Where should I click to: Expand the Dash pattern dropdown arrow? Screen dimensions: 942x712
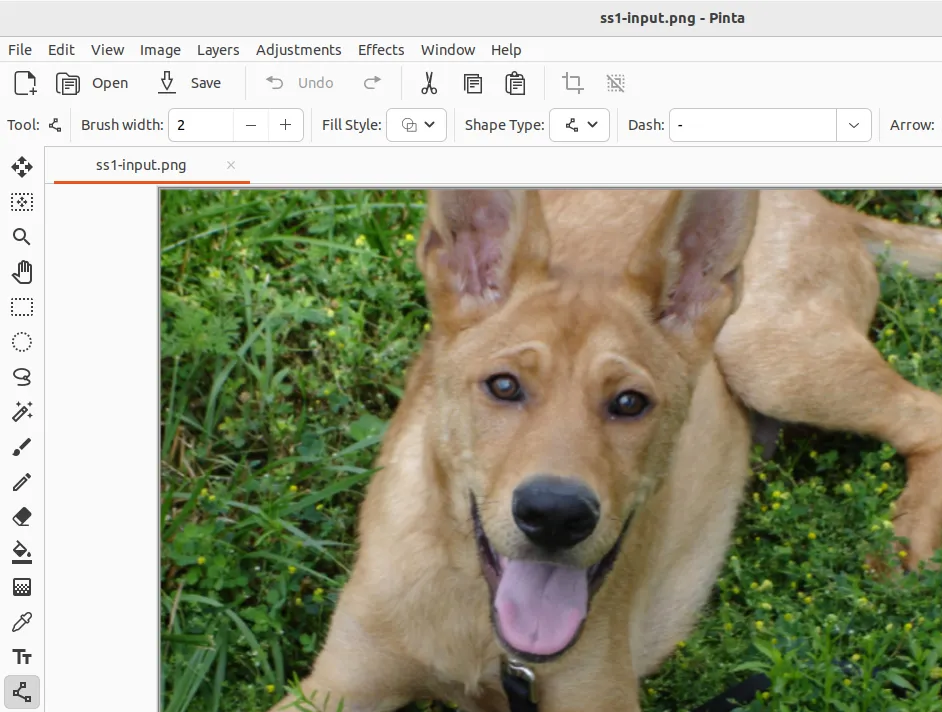point(854,125)
